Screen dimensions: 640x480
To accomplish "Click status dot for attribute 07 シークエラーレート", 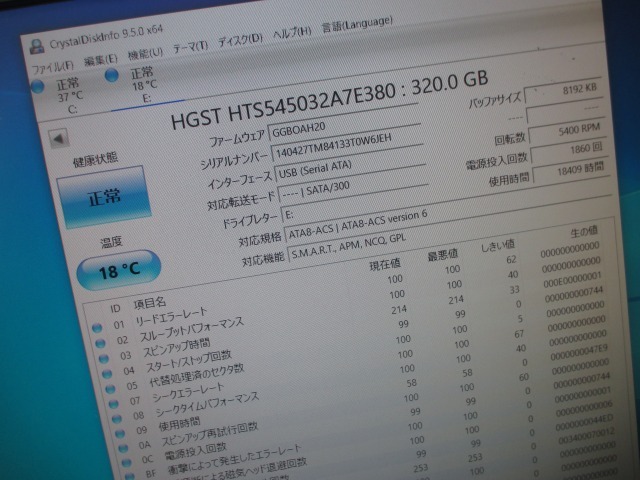I will click(x=113, y=404).
